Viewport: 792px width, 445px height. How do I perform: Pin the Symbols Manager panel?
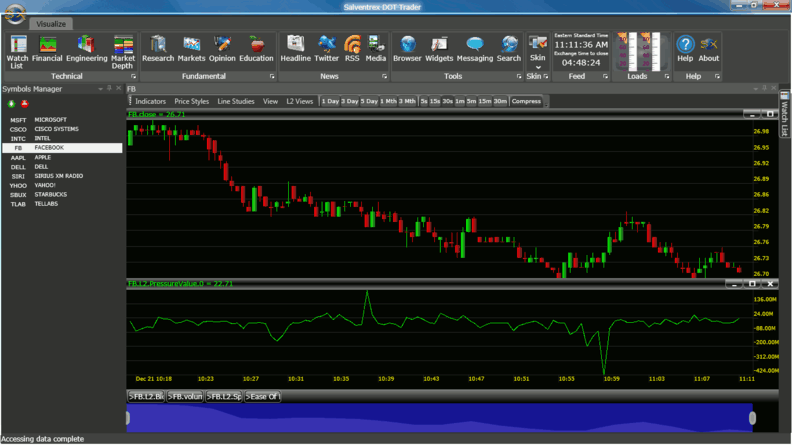pos(109,88)
